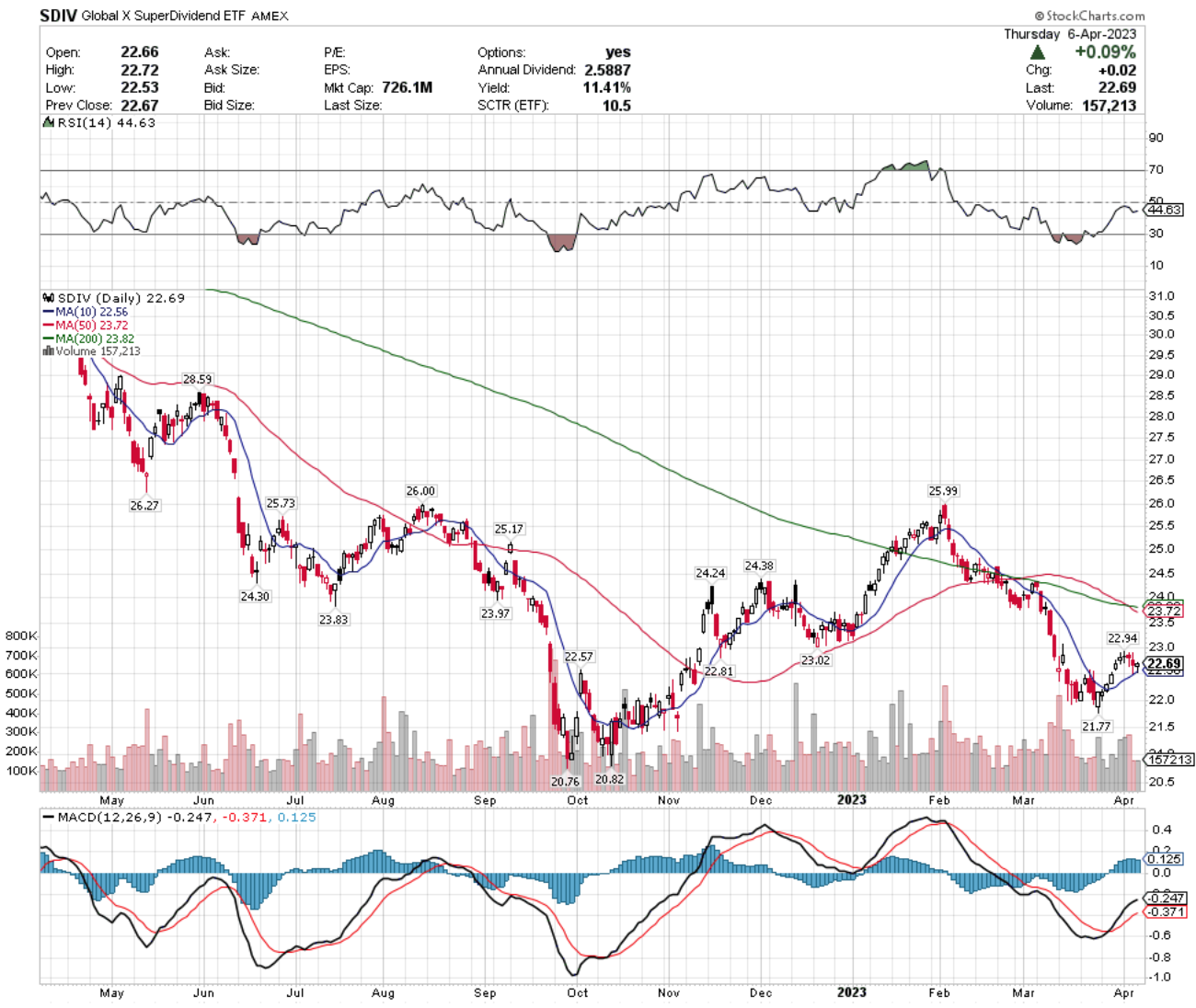Click the SCTR (ETF) value 10.5

(x=616, y=105)
